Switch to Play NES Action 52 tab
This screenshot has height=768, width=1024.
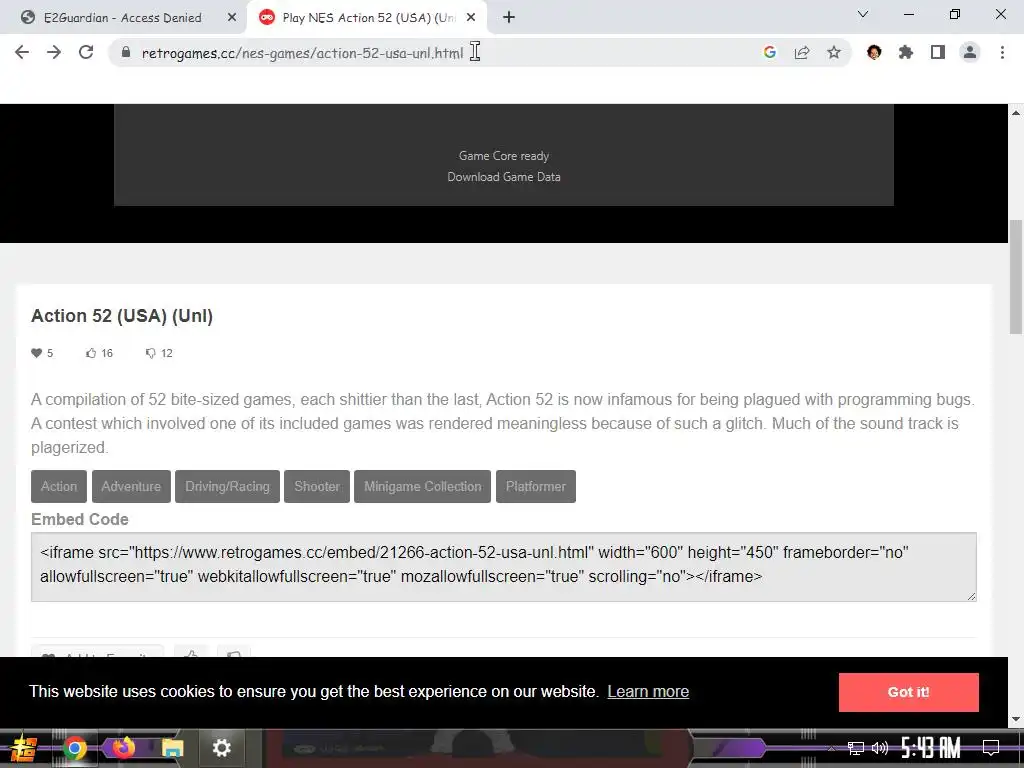pyautogui.click(x=368, y=18)
